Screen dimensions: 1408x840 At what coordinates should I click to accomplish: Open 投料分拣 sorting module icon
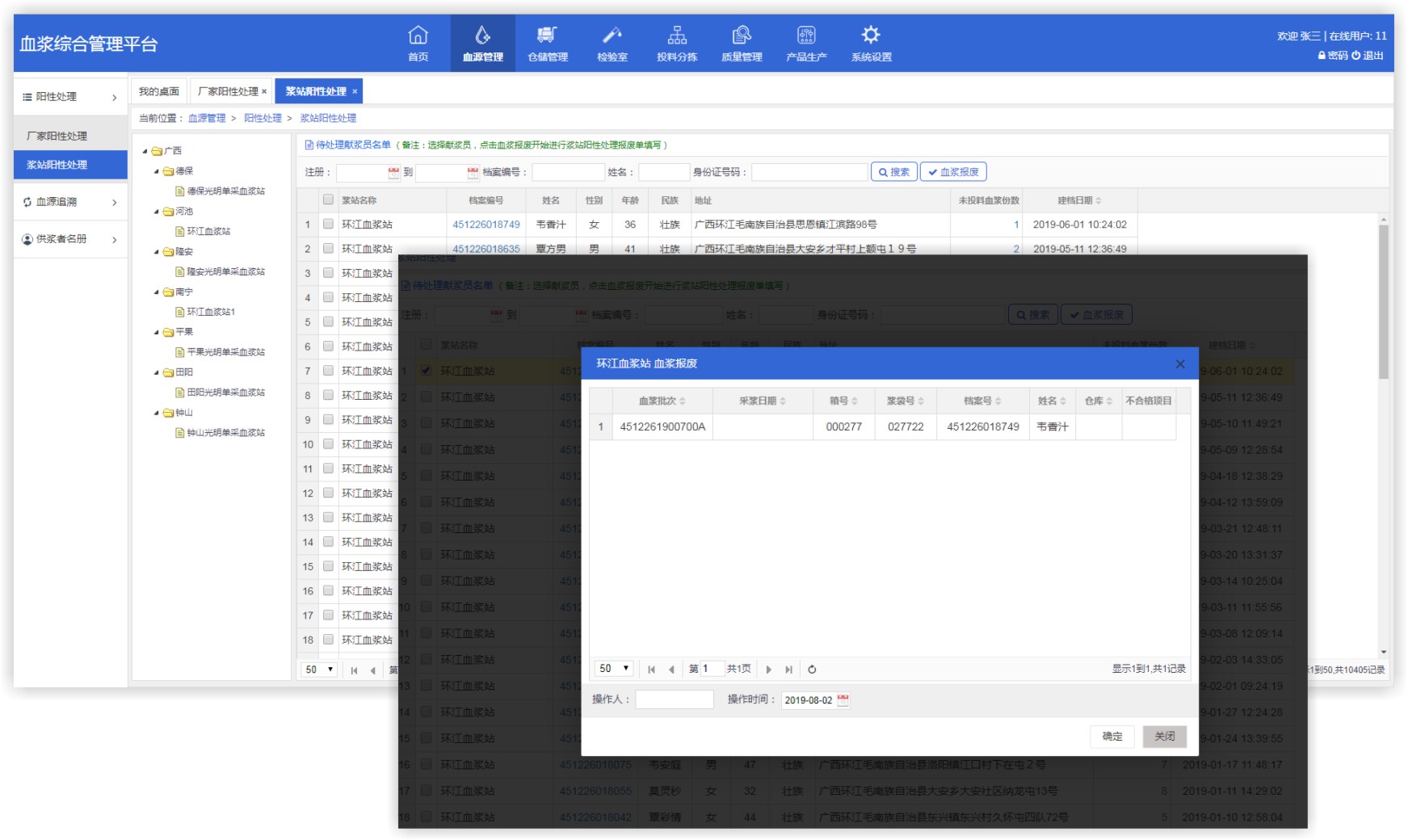coord(676,36)
